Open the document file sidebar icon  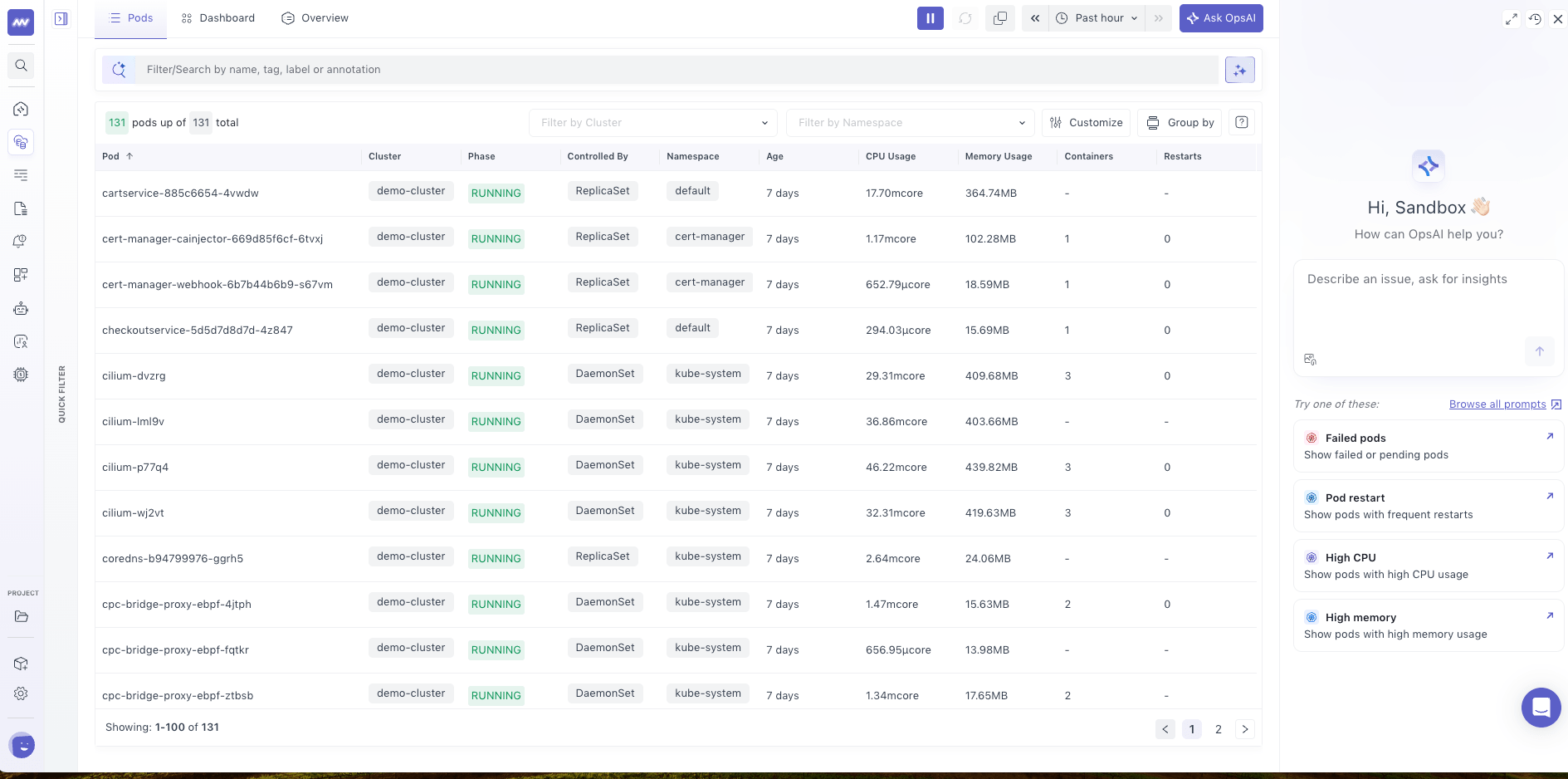[x=21, y=208]
